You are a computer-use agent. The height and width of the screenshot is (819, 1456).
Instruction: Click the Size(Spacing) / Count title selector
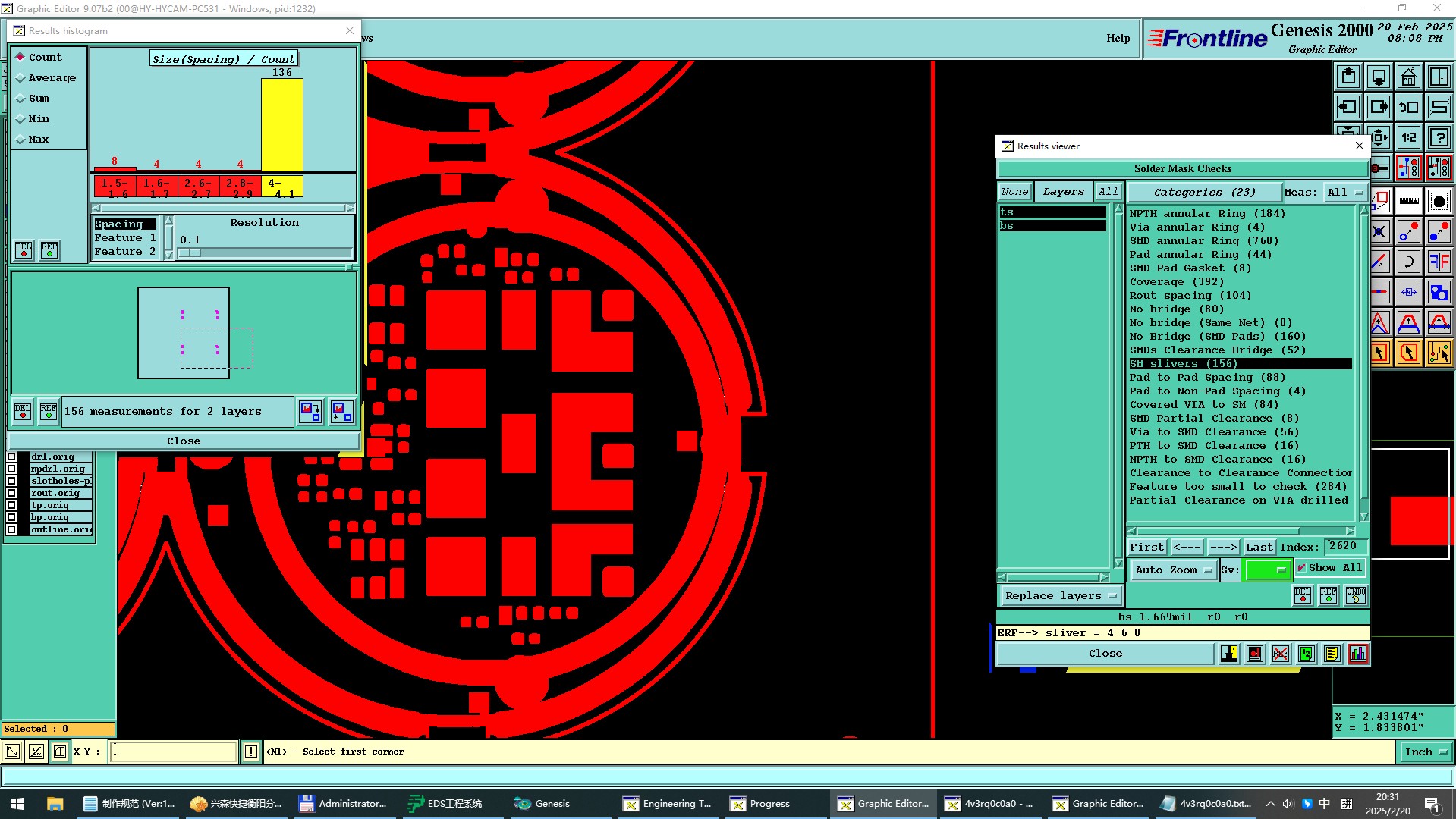223,59
